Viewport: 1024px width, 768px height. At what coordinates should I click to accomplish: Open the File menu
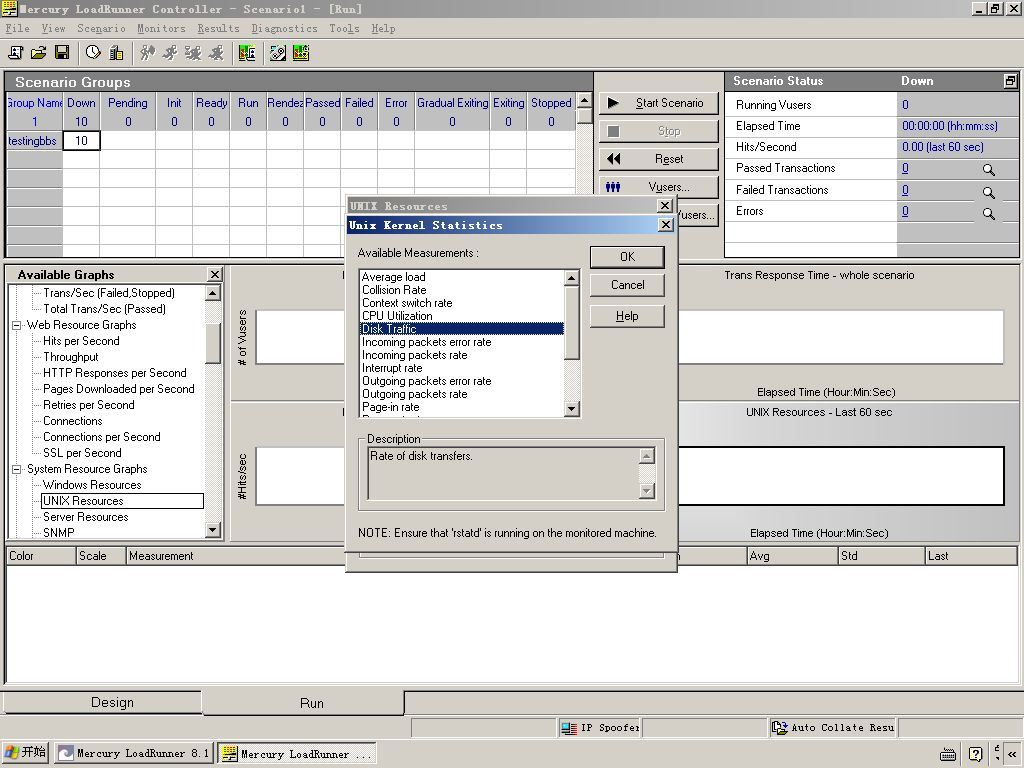pos(18,29)
